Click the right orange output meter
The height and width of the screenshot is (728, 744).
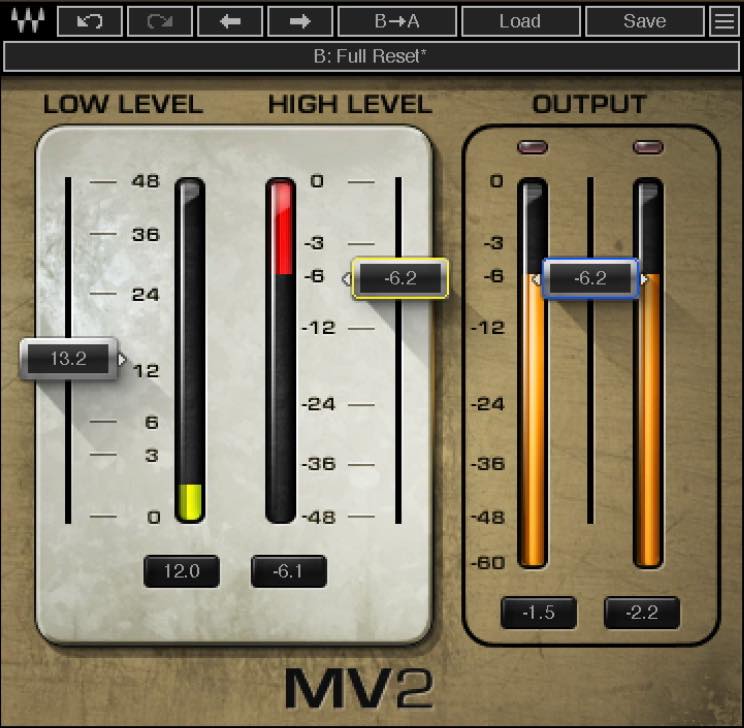click(x=648, y=373)
